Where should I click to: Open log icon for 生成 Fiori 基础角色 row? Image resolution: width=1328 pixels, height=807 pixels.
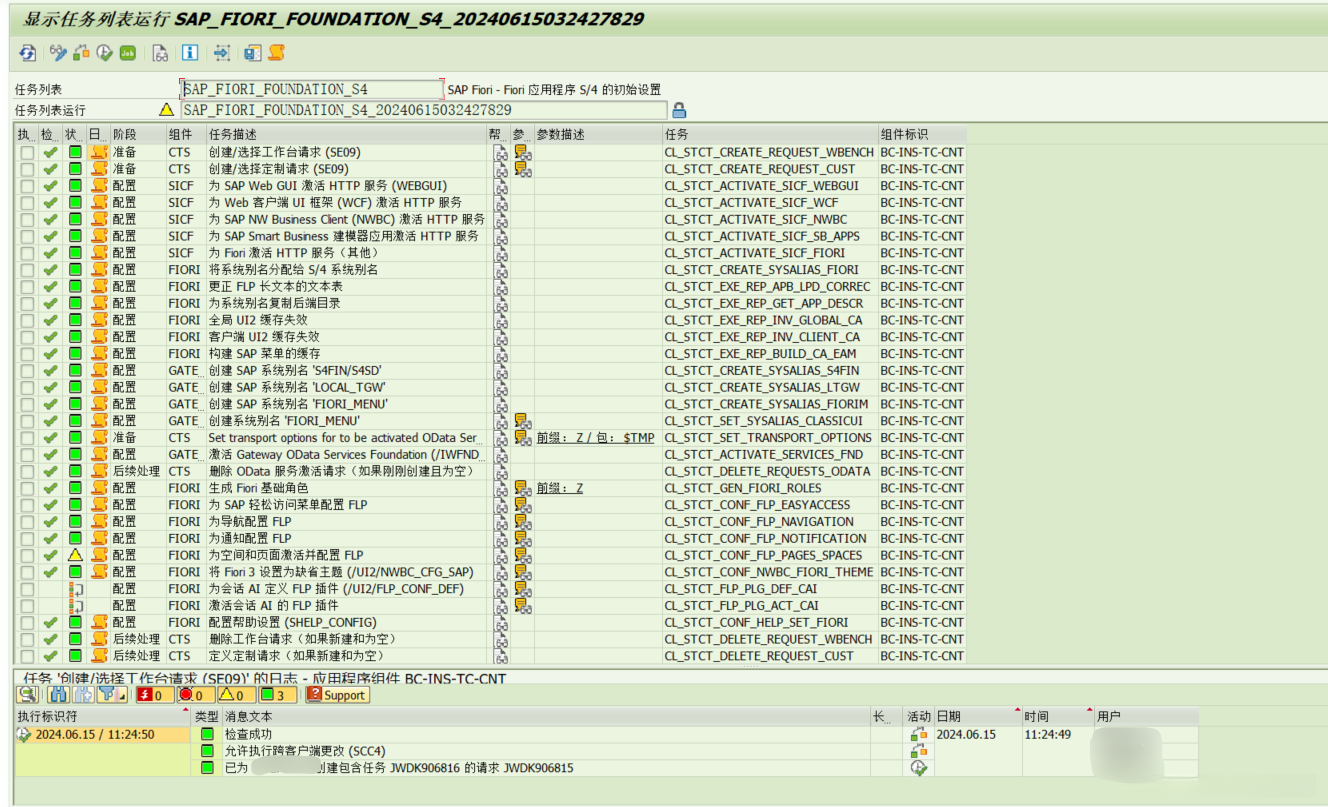click(98, 488)
